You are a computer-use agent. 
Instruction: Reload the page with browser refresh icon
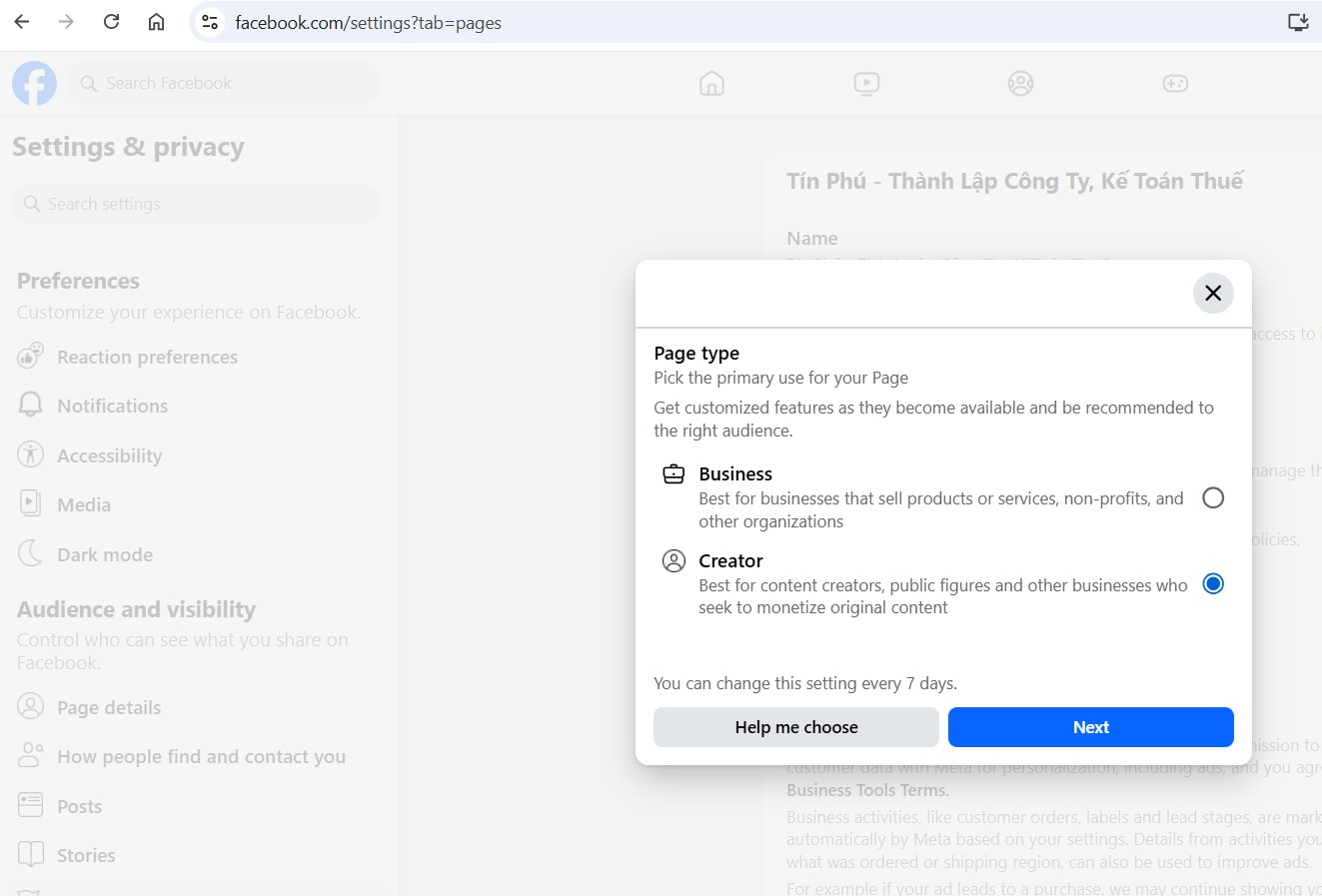[x=112, y=22]
